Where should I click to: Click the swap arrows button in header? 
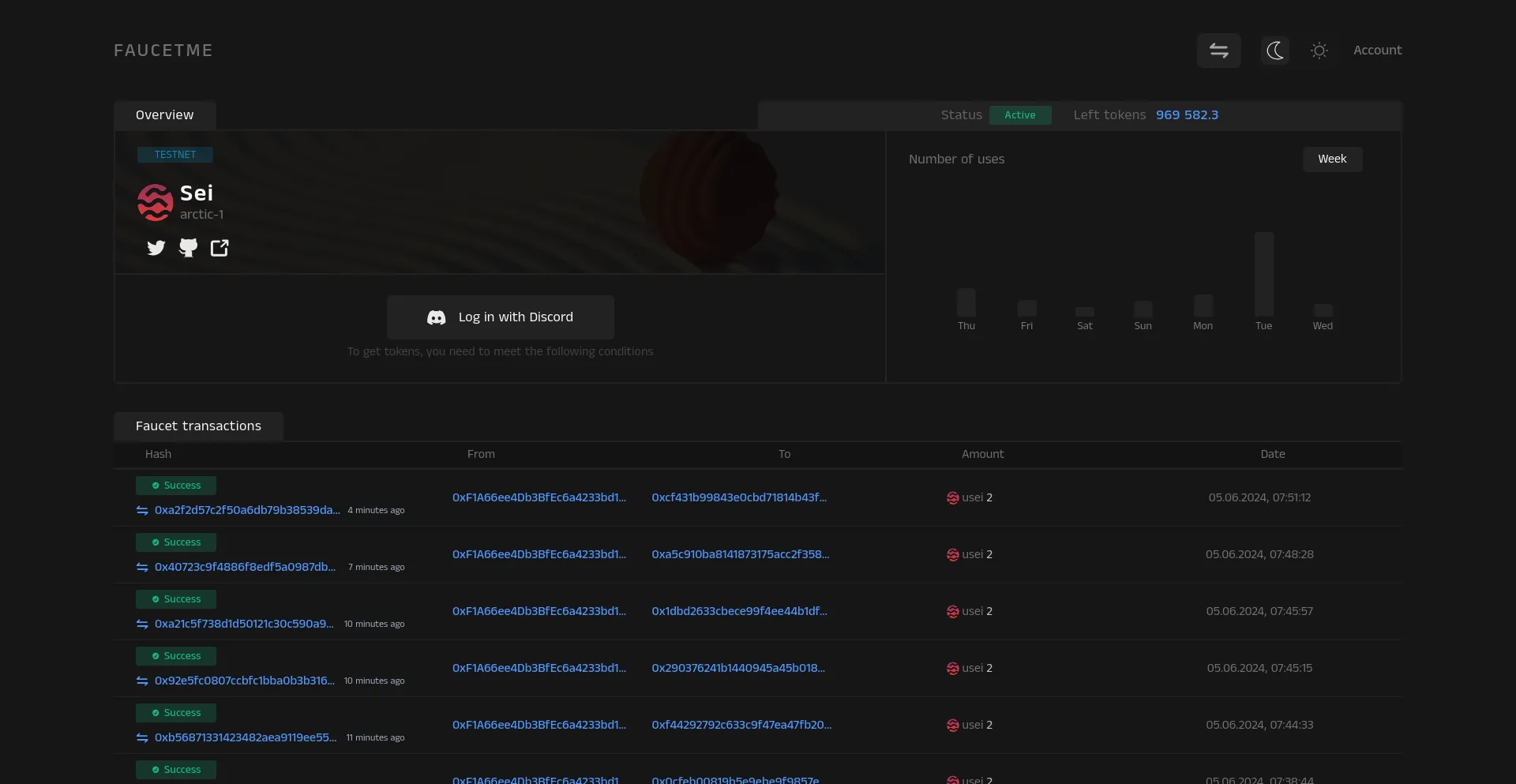click(1218, 51)
